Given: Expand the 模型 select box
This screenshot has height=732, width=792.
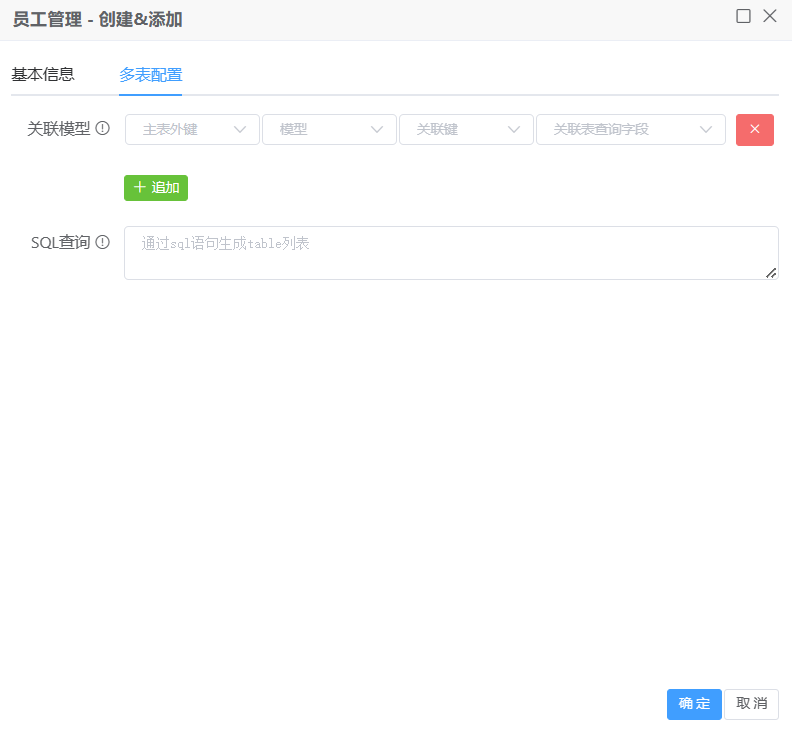Looking at the screenshot, I should tap(318, 130).
